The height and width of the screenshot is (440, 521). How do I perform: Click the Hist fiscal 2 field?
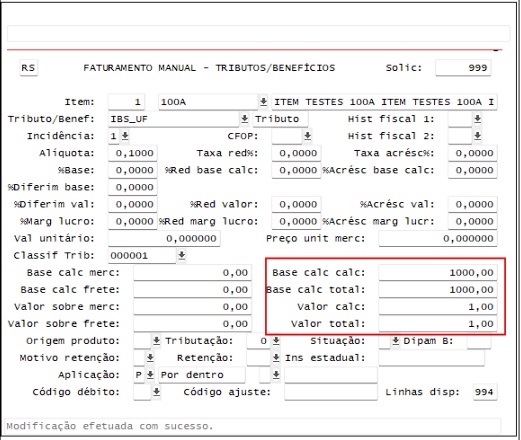(460, 136)
